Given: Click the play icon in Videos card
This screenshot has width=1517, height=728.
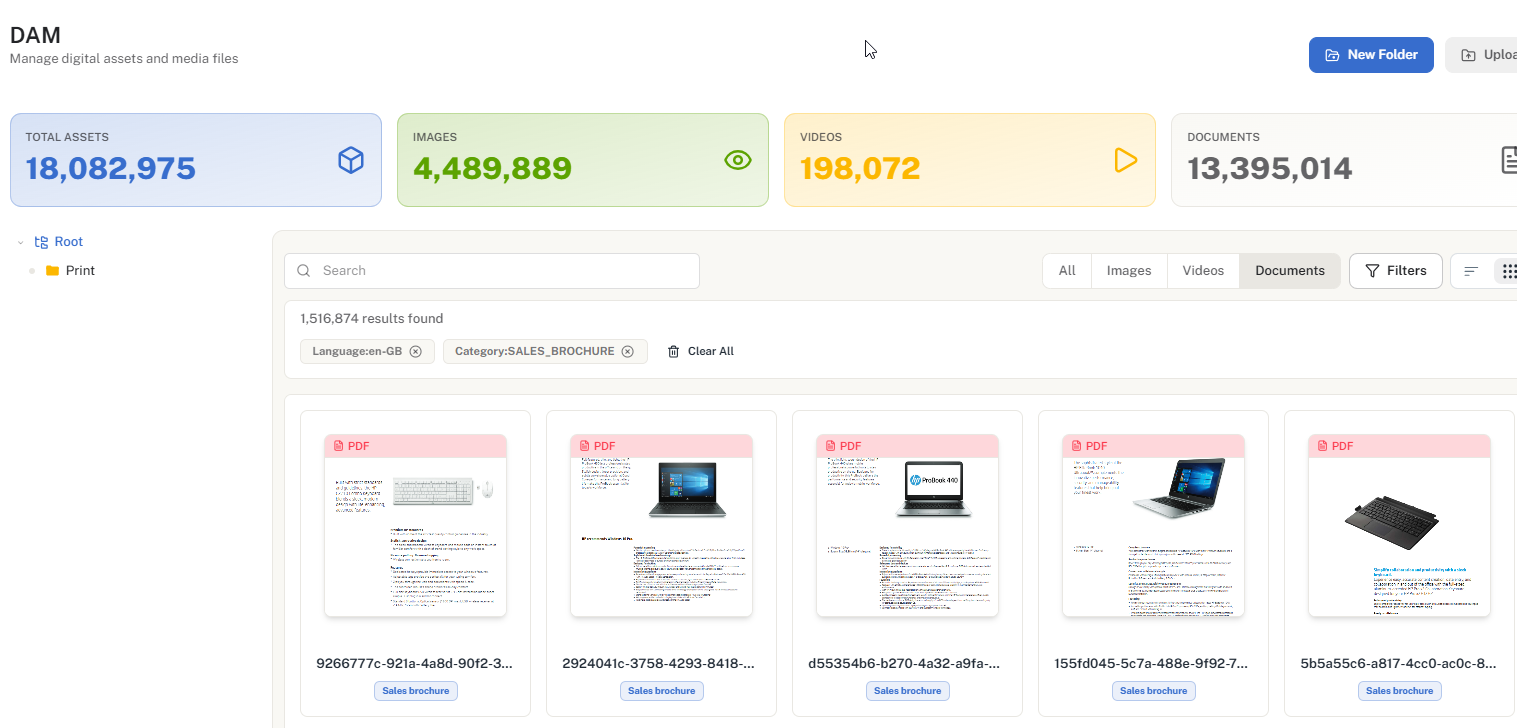Looking at the screenshot, I should point(1125,160).
